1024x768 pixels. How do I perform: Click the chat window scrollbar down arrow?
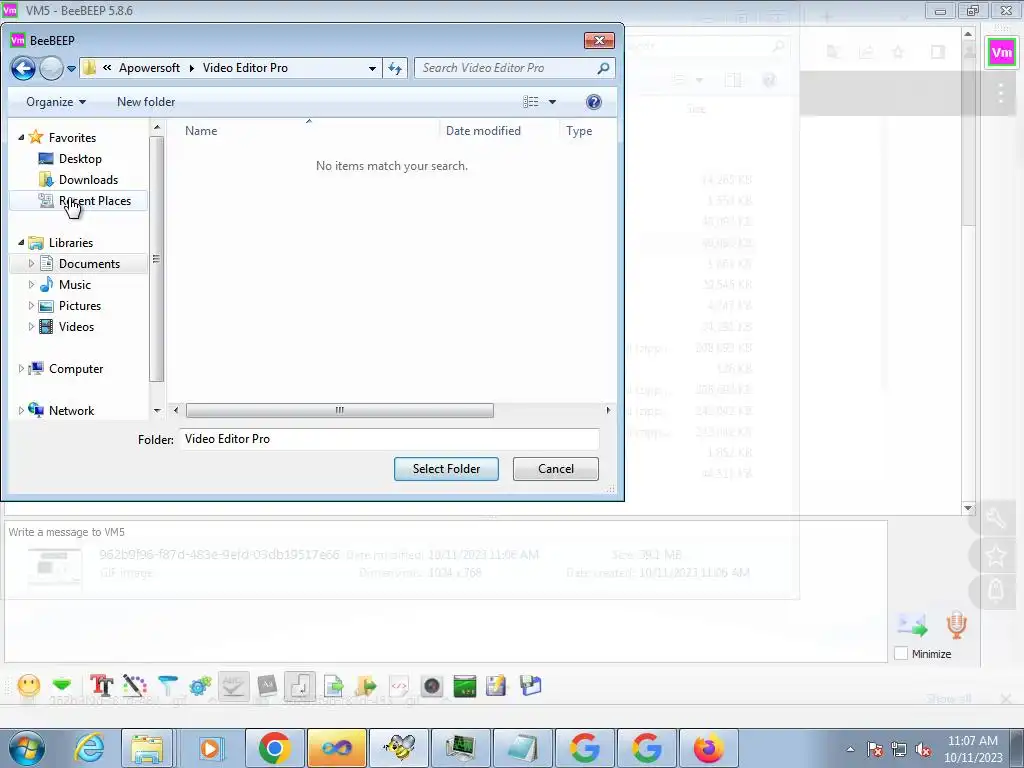pyautogui.click(x=968, y=507)
